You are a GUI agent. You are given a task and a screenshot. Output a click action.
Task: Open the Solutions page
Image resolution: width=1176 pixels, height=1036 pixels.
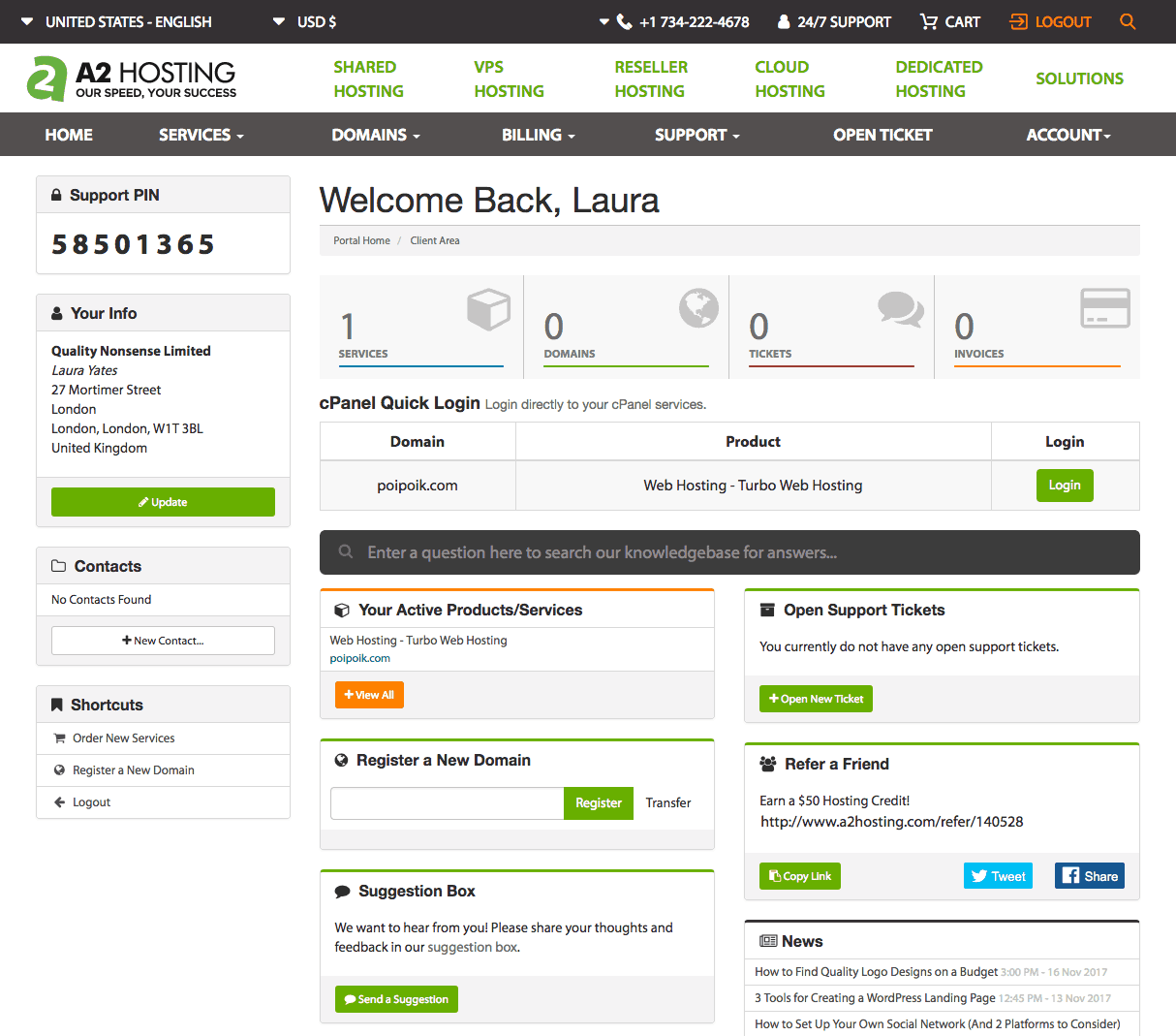(1079, 78)
